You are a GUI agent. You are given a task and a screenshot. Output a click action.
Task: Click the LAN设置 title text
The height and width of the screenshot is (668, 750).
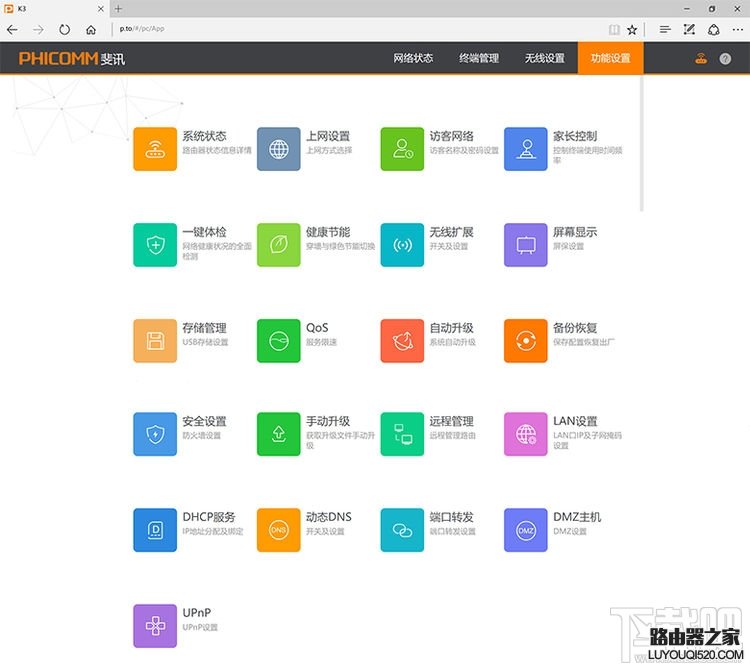(575, 421)
